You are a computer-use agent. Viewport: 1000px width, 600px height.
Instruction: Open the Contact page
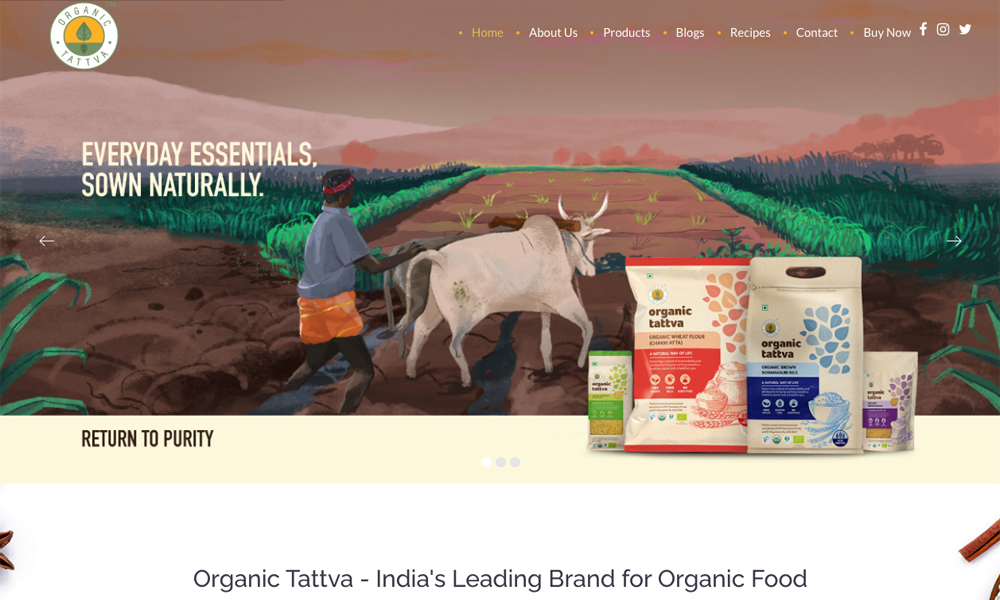pyautogui.click(x=816, y=33)
